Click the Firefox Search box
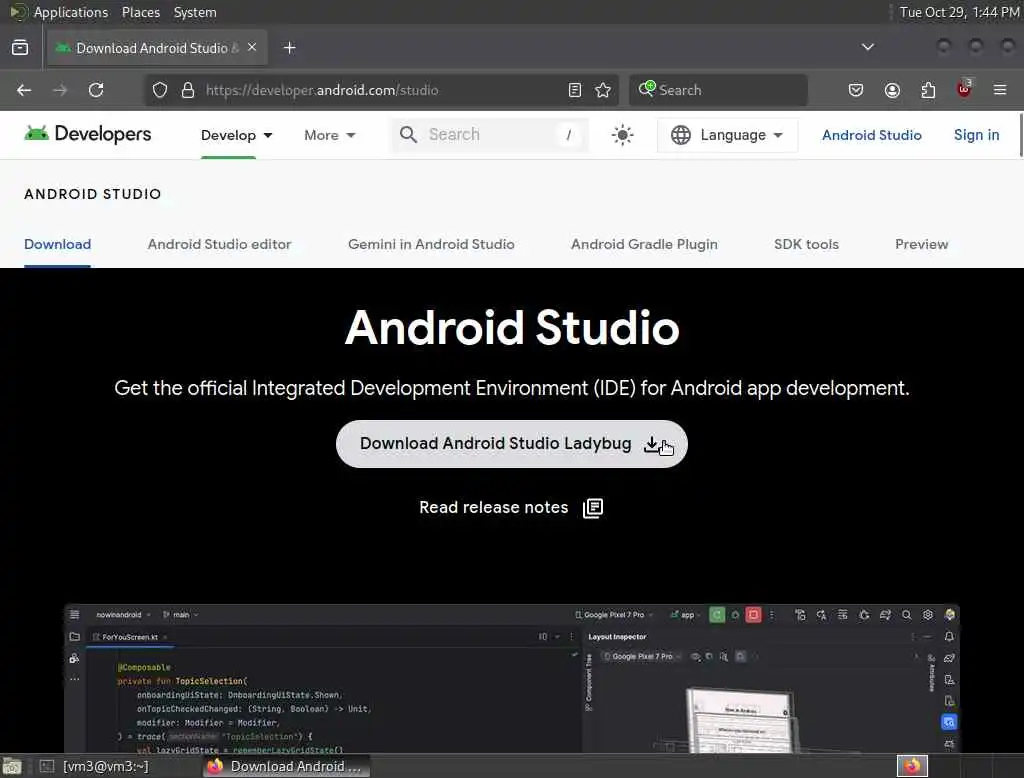The height and width of the screenshot is (778, 1024). pos(718,90)
